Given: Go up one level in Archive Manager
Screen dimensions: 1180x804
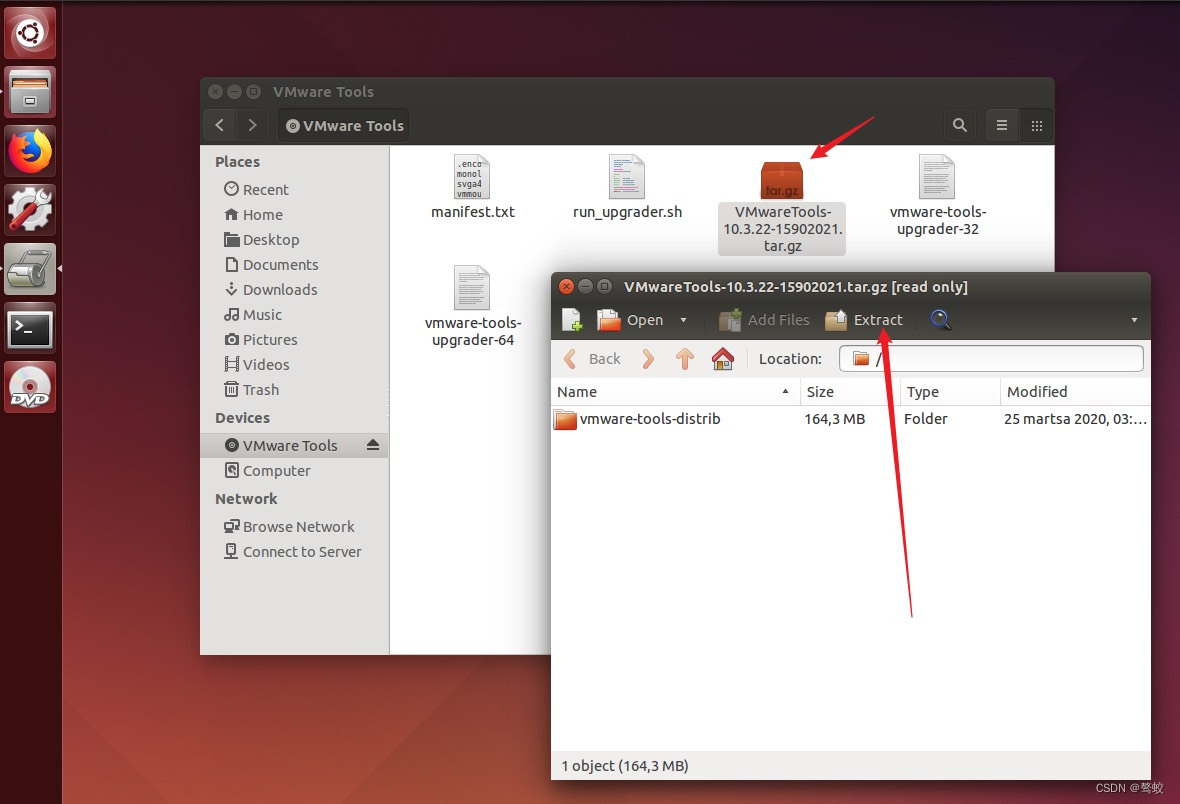Looking at the screenshot, I should (684, 359).
